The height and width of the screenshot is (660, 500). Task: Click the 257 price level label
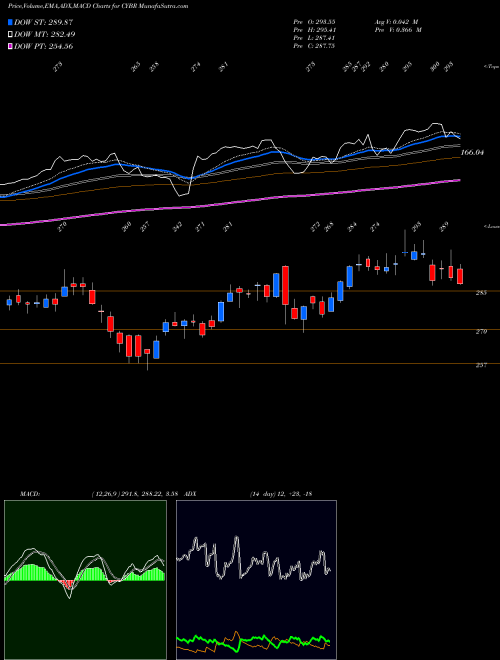click(x=481, y=365)
